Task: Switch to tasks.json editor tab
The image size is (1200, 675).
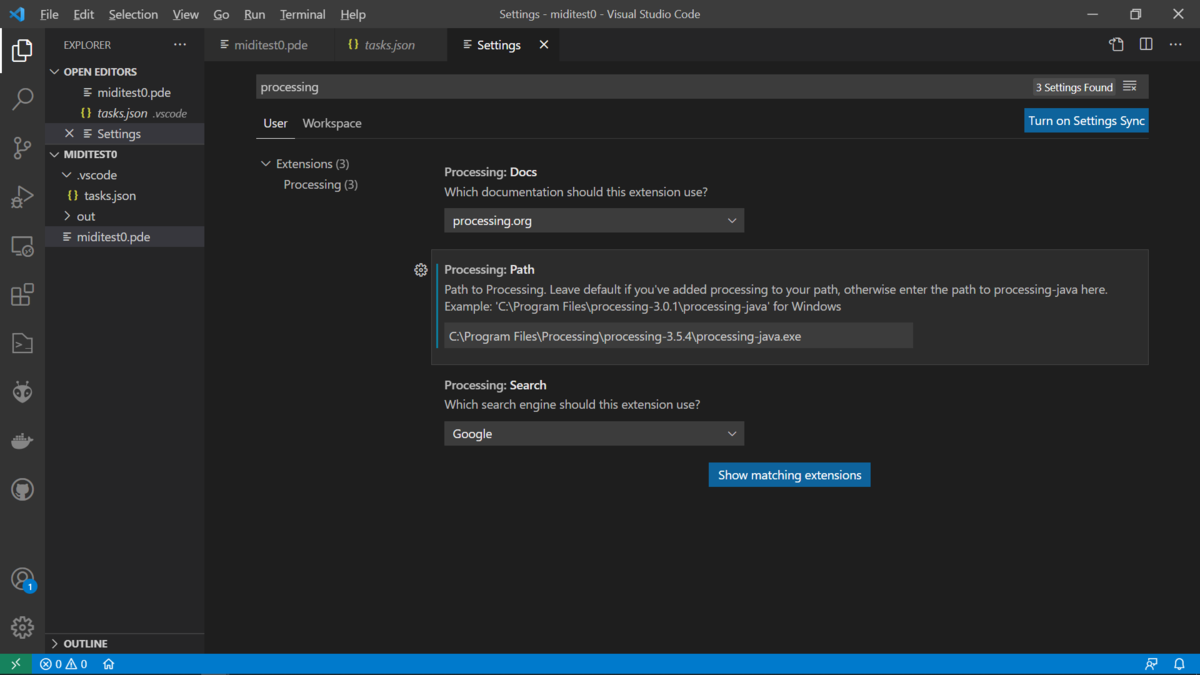Action: coord(389,45)
